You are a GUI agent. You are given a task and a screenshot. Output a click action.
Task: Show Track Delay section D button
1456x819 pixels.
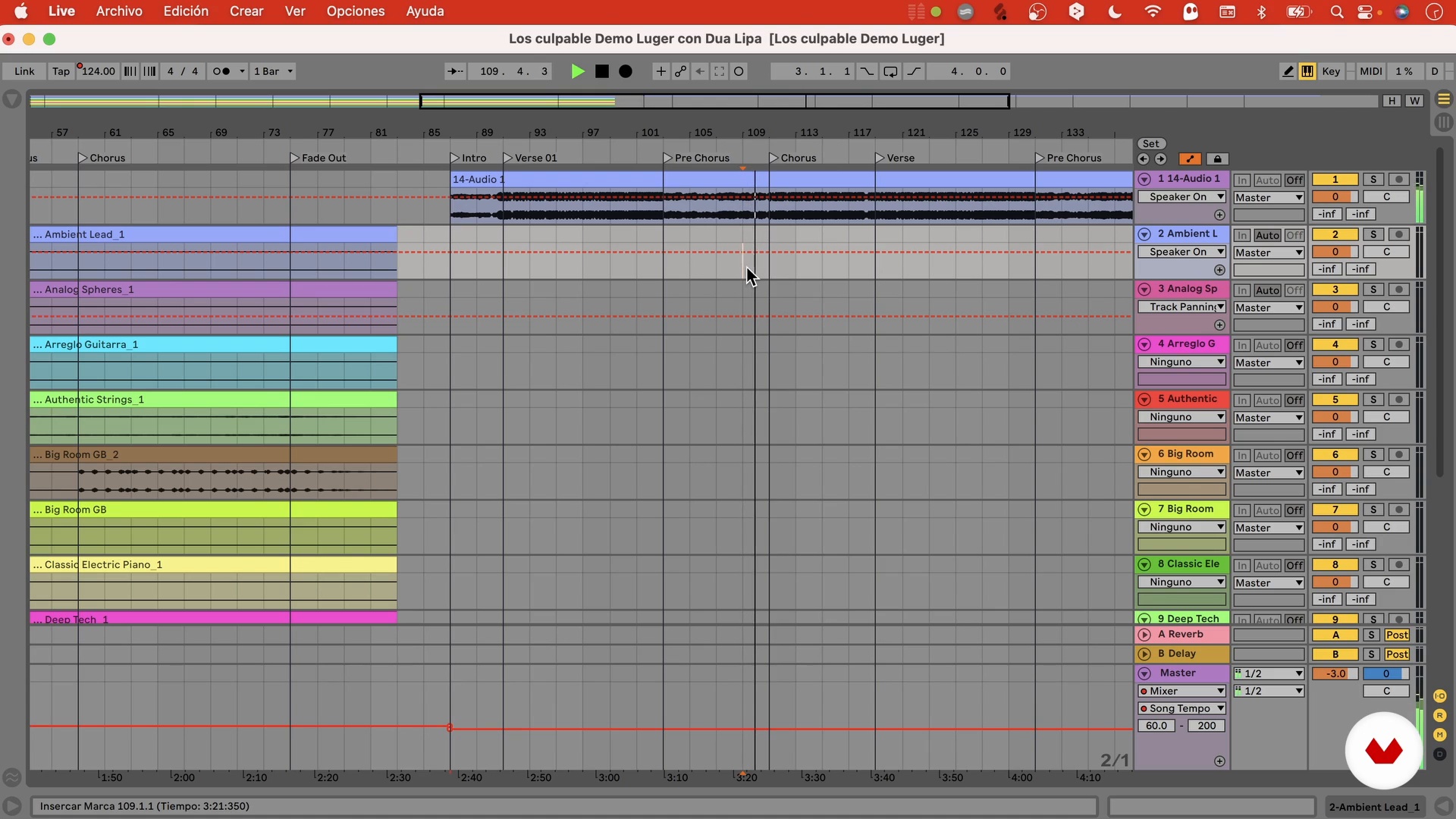tap(1439, 755)
